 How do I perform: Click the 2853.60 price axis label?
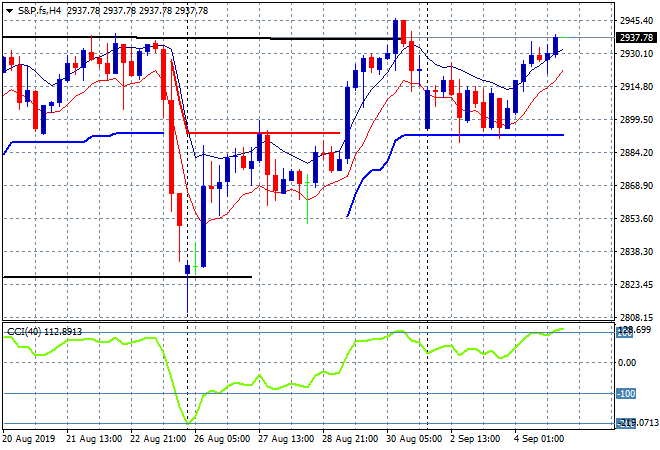click(x=636, y=218)
